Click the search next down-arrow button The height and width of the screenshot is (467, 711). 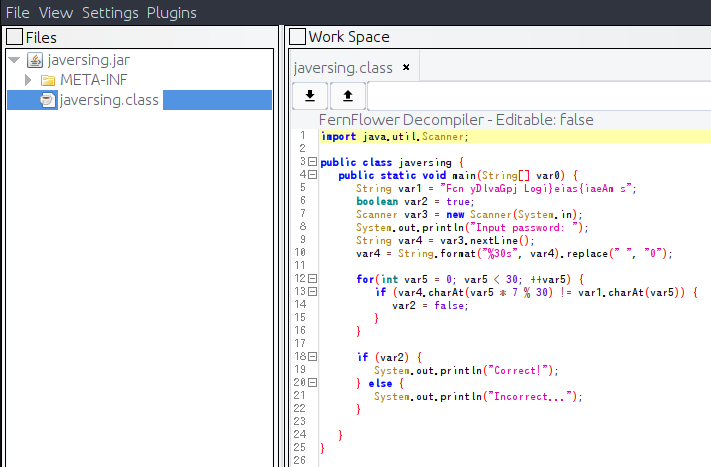point(310,96)
